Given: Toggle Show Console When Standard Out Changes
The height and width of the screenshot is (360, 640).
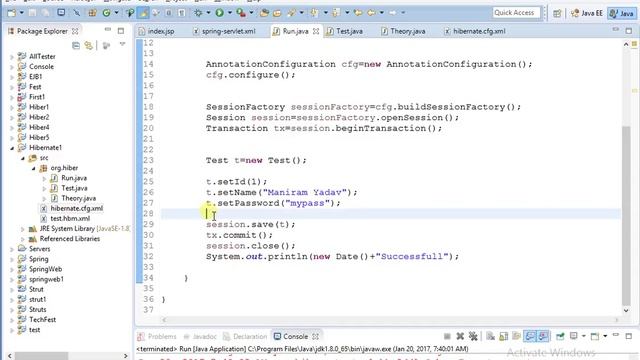Looking at the screenshot, I should click(530, 336).
